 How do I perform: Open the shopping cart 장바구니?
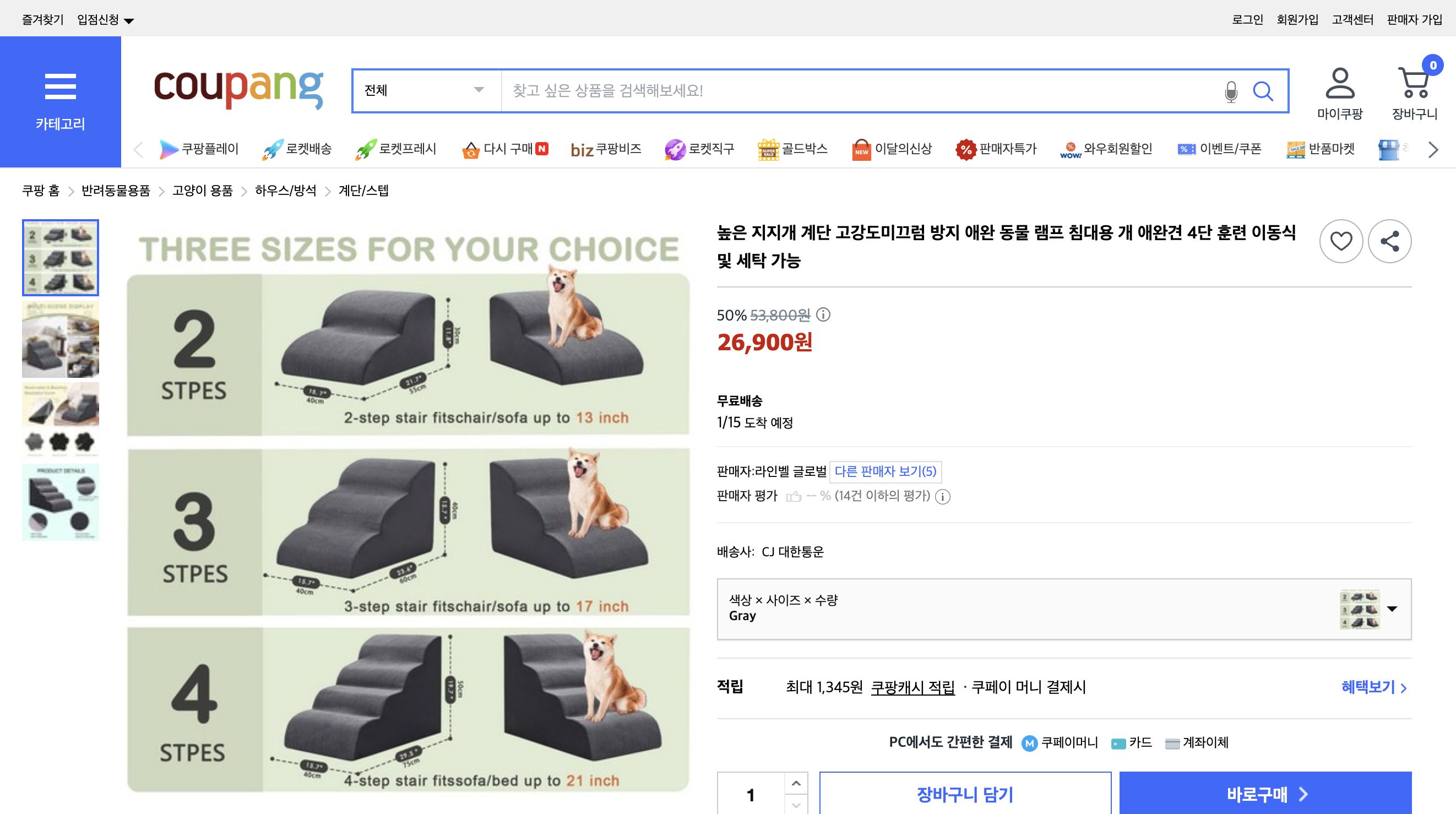[1414, 88]
